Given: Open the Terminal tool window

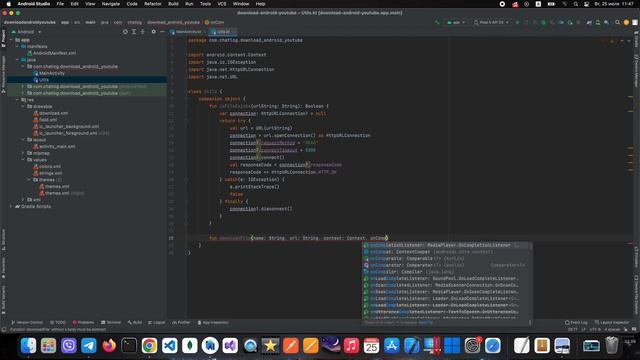Looking at the screenshot, I should point(111,322).
